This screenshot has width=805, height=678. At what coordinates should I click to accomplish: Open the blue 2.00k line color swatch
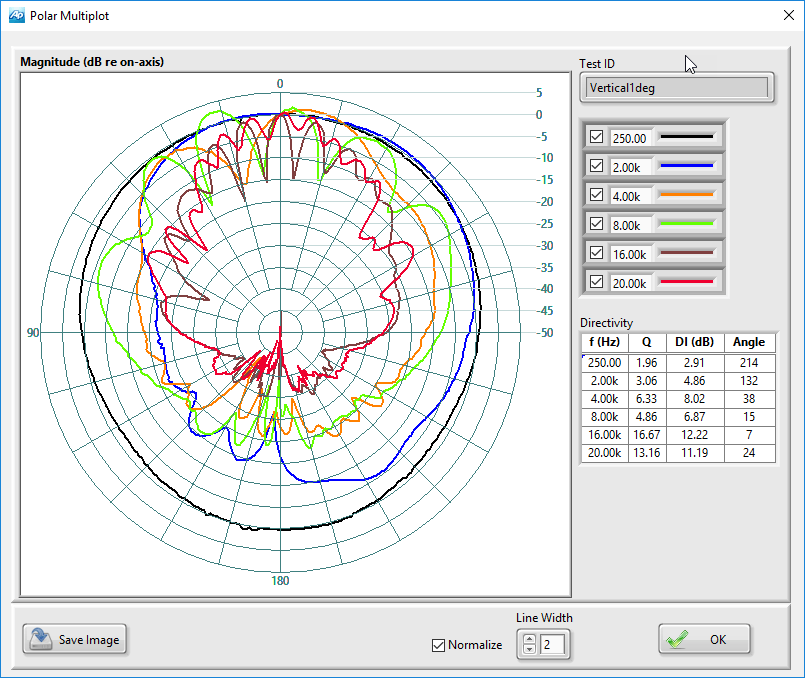(686, 166)
